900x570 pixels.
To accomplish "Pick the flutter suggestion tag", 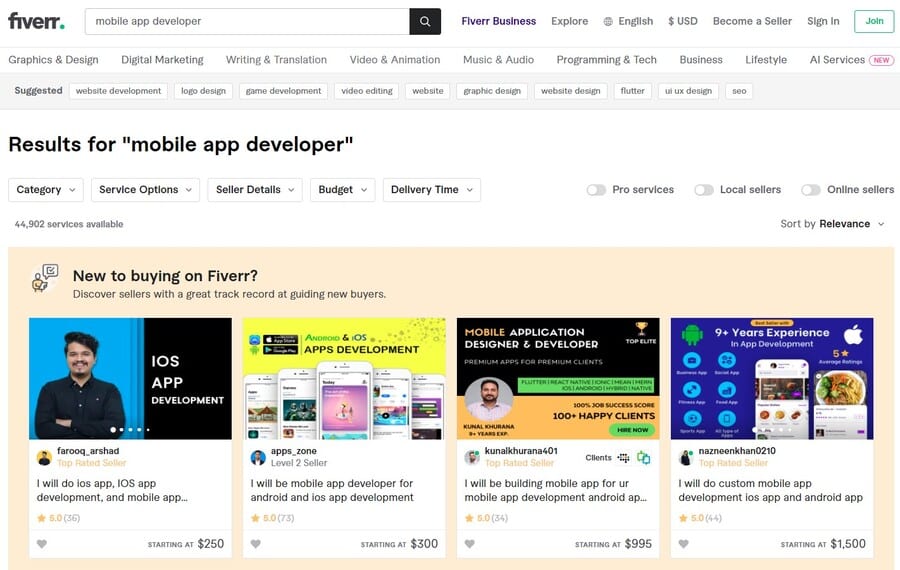I will point(633,91).
